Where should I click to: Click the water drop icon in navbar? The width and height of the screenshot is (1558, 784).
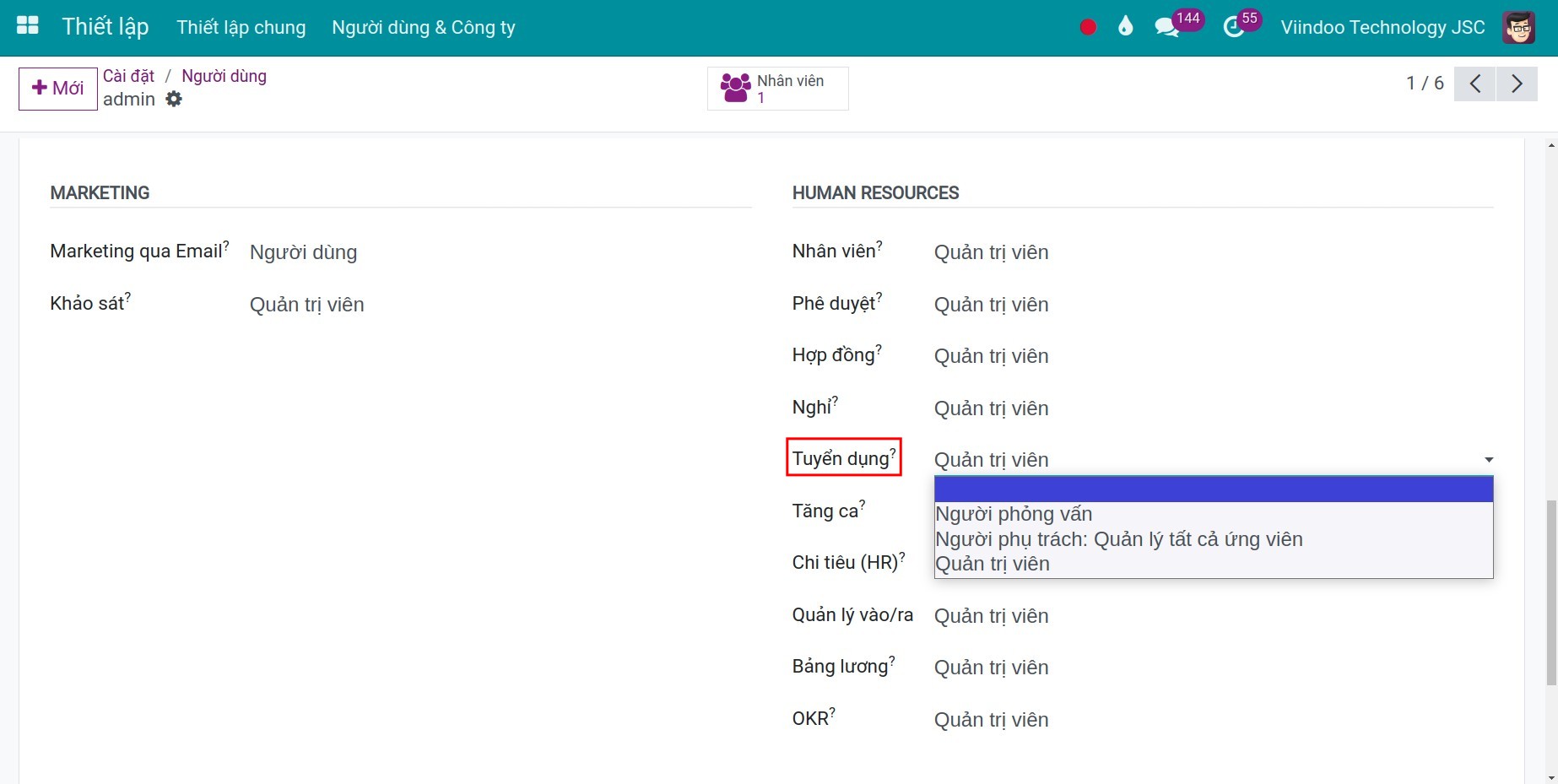[1125, 26]
